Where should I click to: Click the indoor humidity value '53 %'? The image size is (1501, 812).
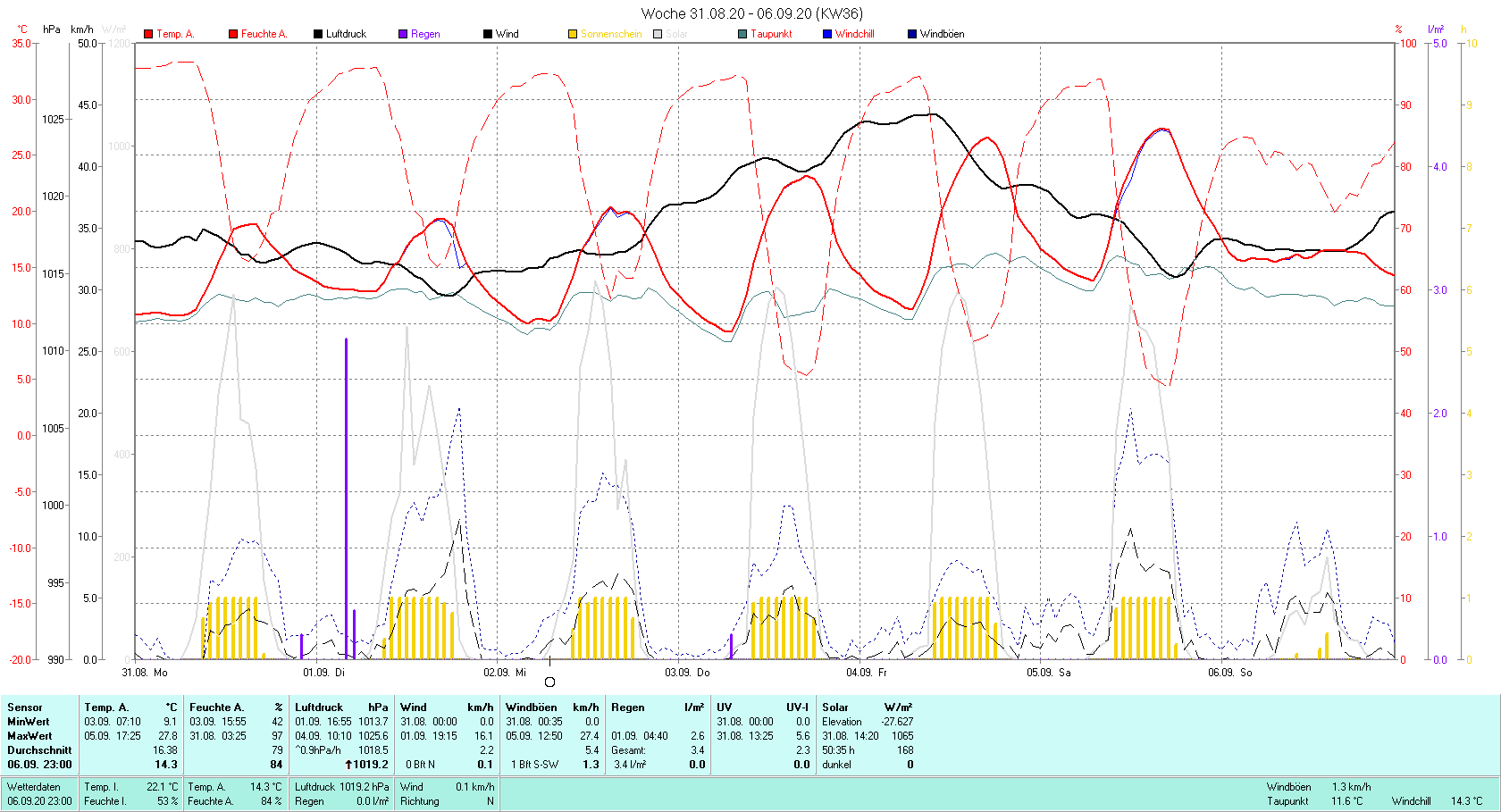(168, 801)
